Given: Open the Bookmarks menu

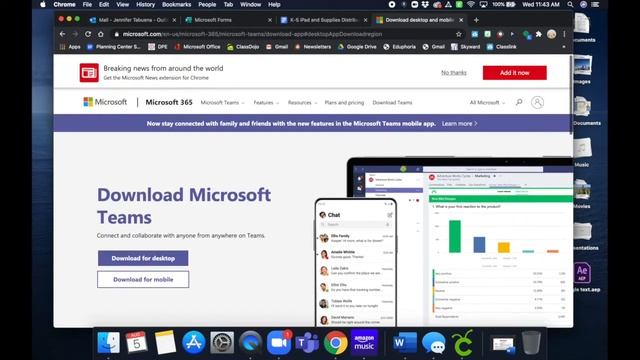Looking at the screenshot, I should [x=176, y=4].
